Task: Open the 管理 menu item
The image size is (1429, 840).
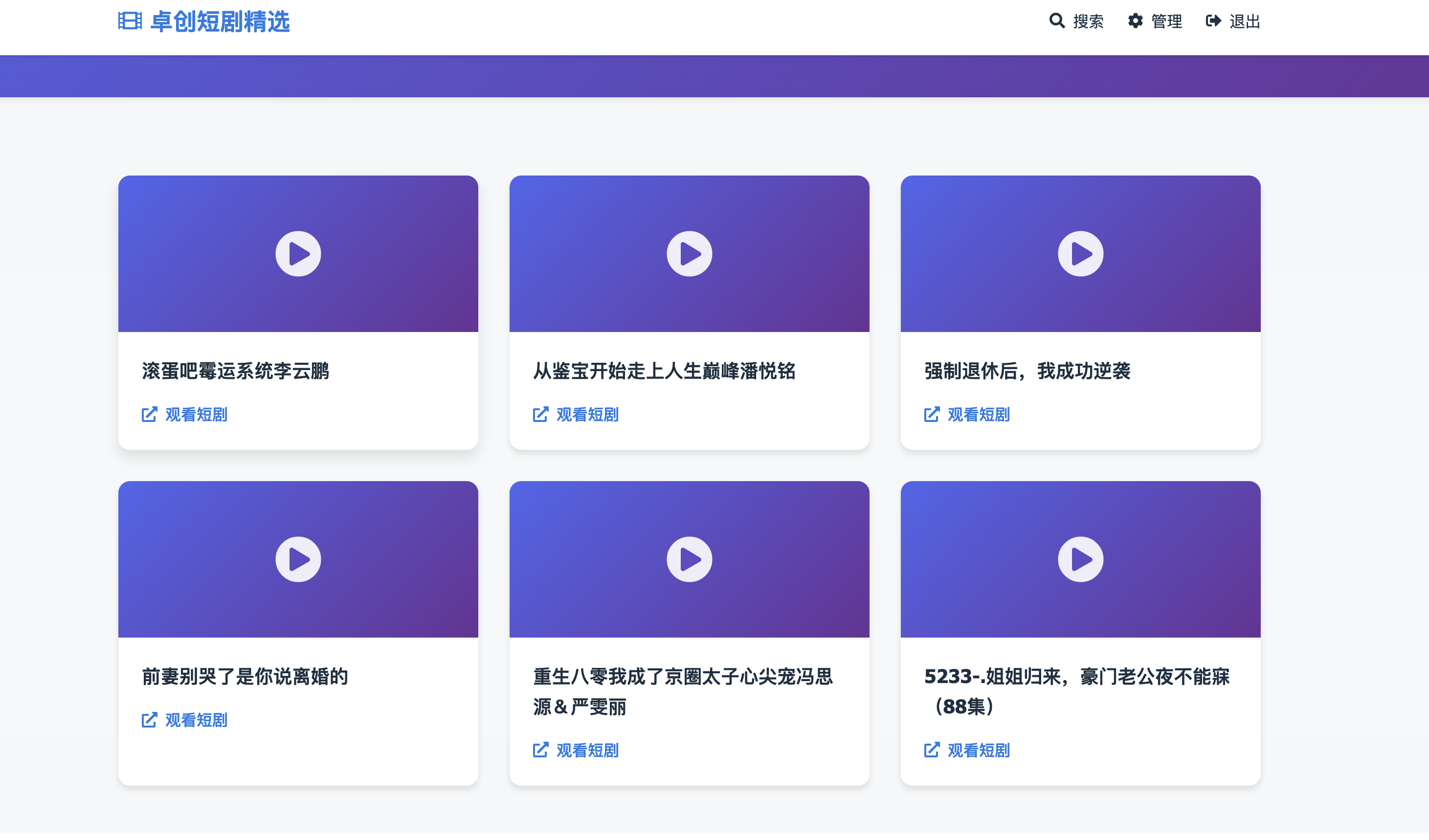Action: tap(1155, 21)
